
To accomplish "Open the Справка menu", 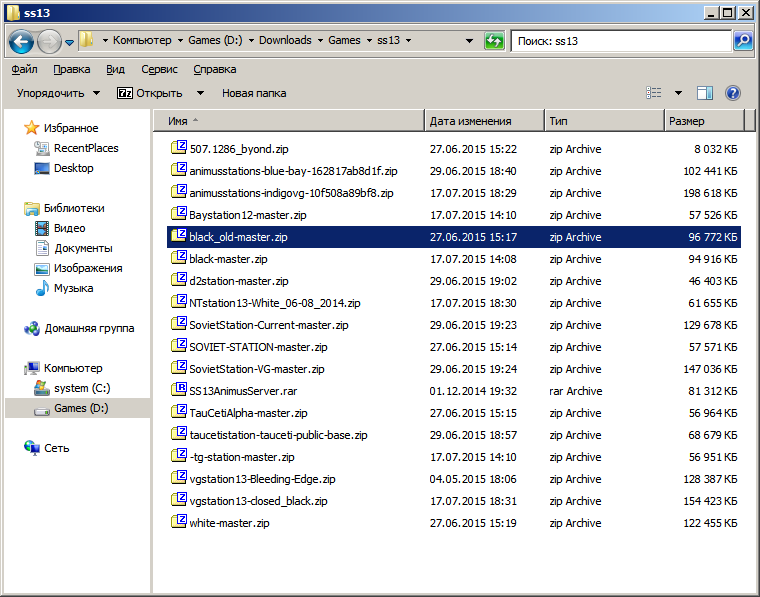I will tap(215, 69).
